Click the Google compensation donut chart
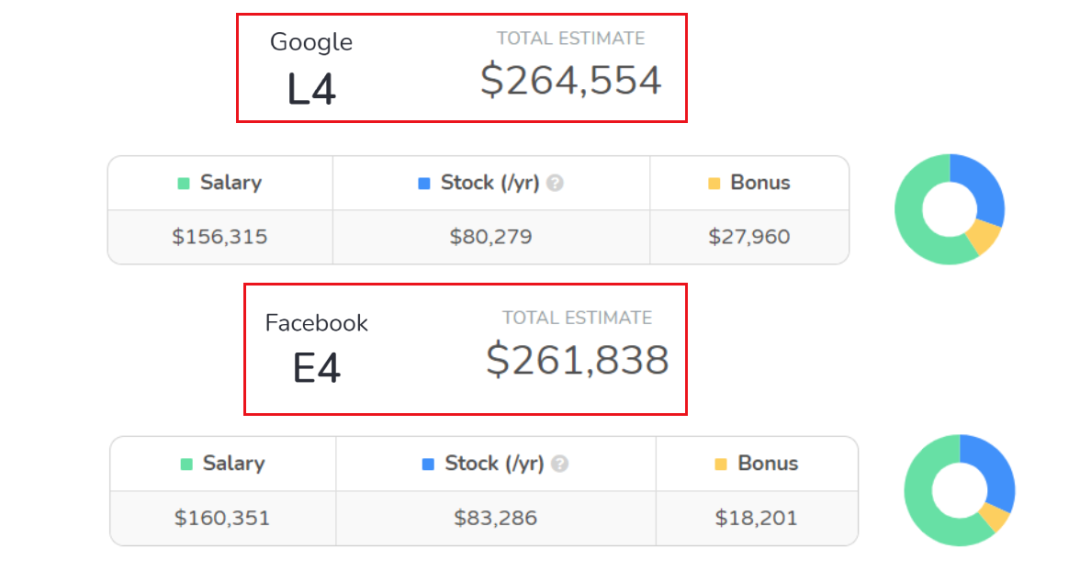1080x571 pixels. coord(950,209)
